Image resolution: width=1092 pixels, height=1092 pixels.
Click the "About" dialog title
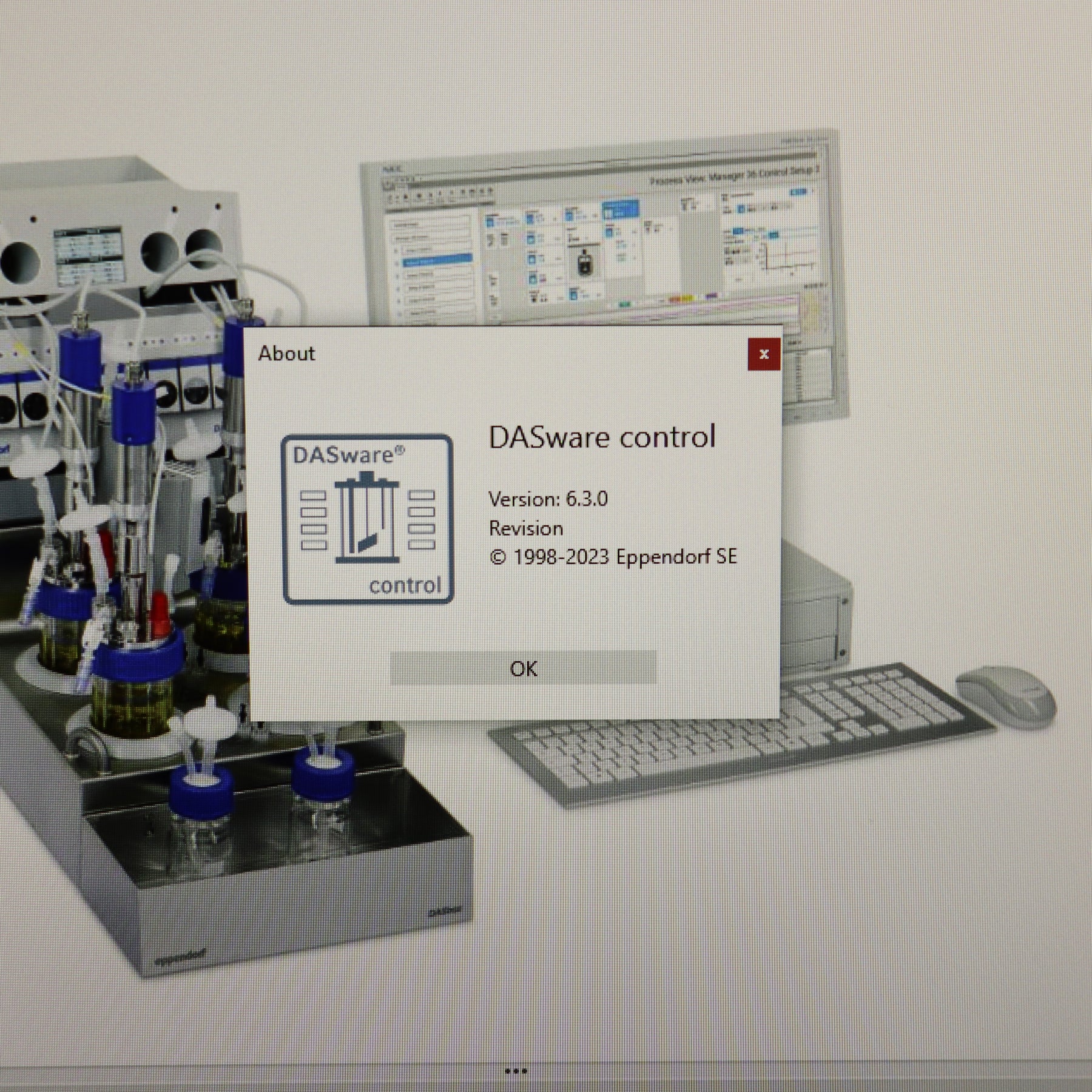pos(286,353)
